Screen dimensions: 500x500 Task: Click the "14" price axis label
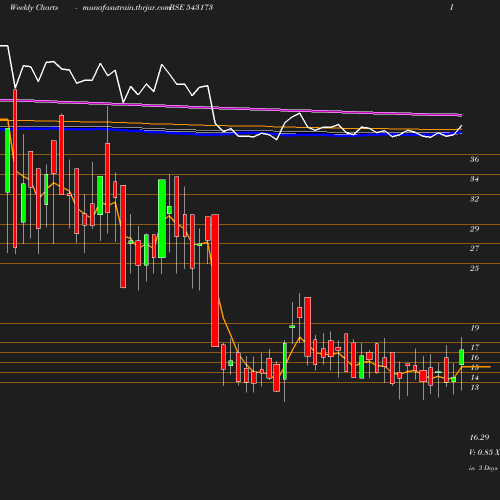pyautogui.click(x=475, y=377)
